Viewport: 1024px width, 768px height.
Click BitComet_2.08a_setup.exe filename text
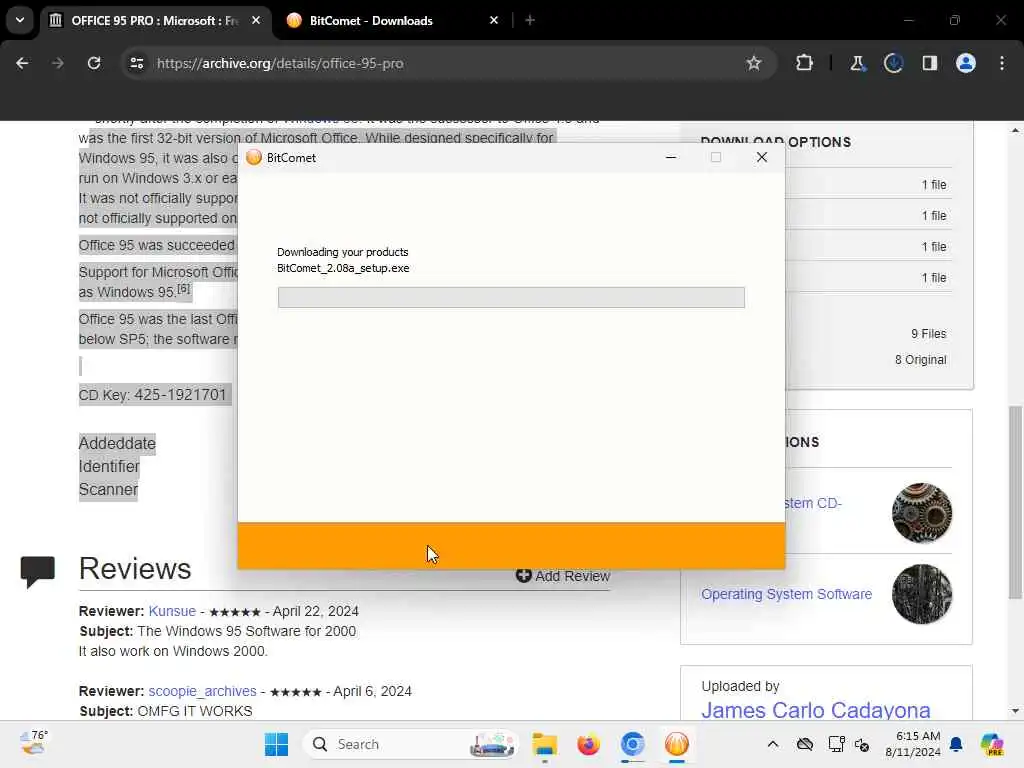(x=343, y=268)
